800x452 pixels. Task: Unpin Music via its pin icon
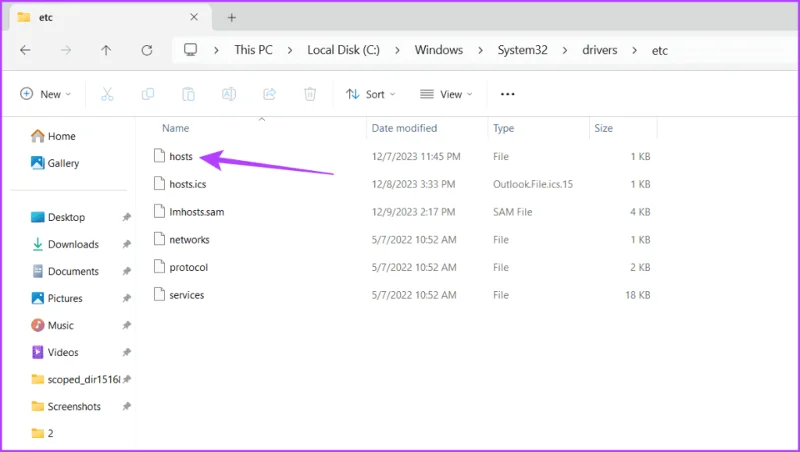tap(127, 325)
